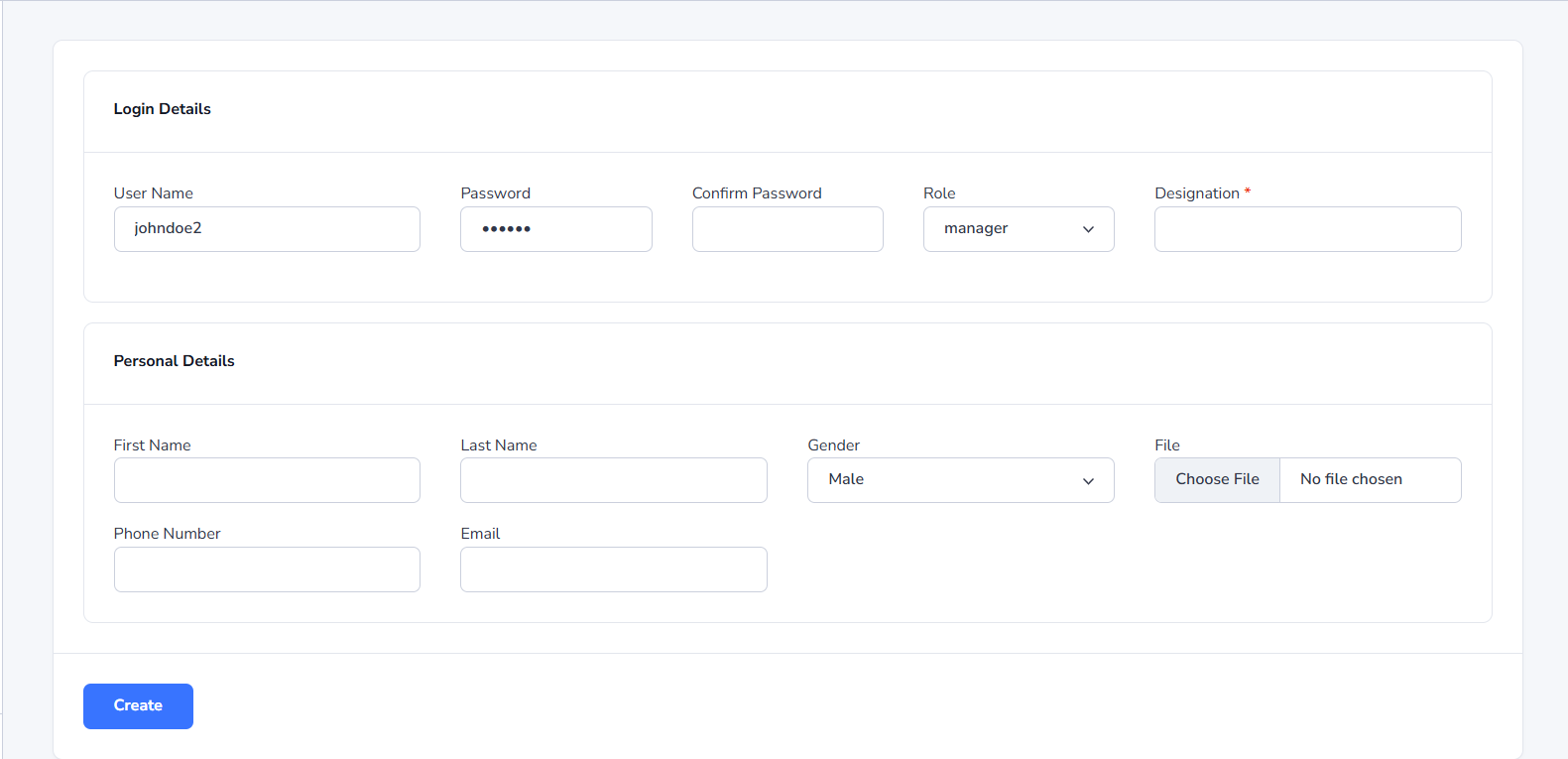Screen dimensions: 1568x759
Task: Click the 'Email' label text
Action: click(x=480, y=534)
